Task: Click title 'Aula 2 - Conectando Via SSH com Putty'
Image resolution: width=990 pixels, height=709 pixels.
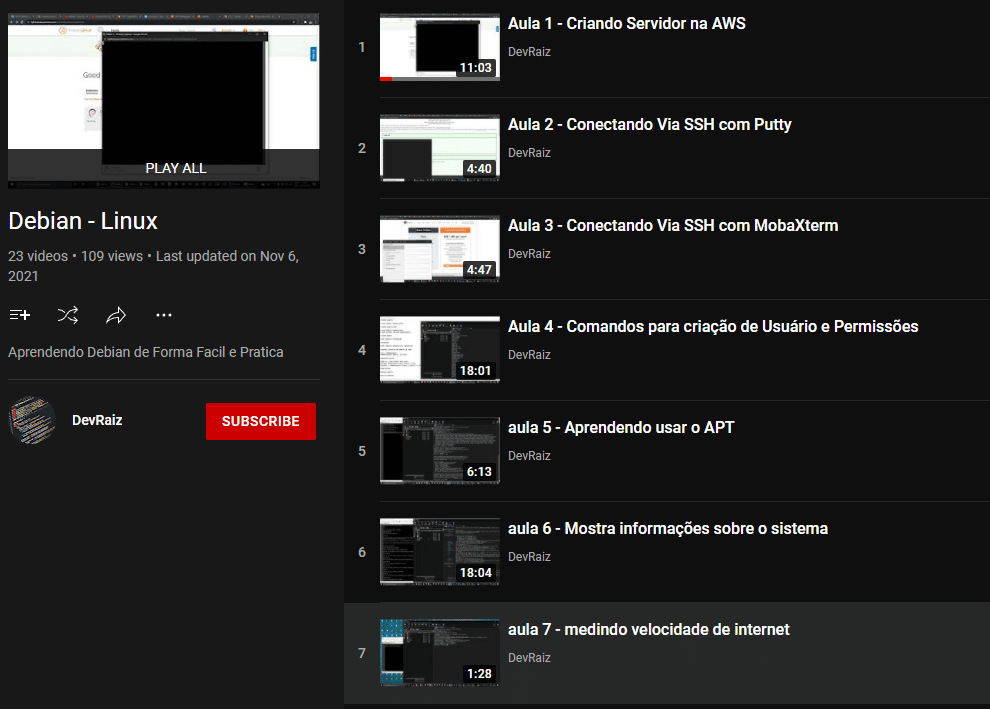Action: click(649, 125)
